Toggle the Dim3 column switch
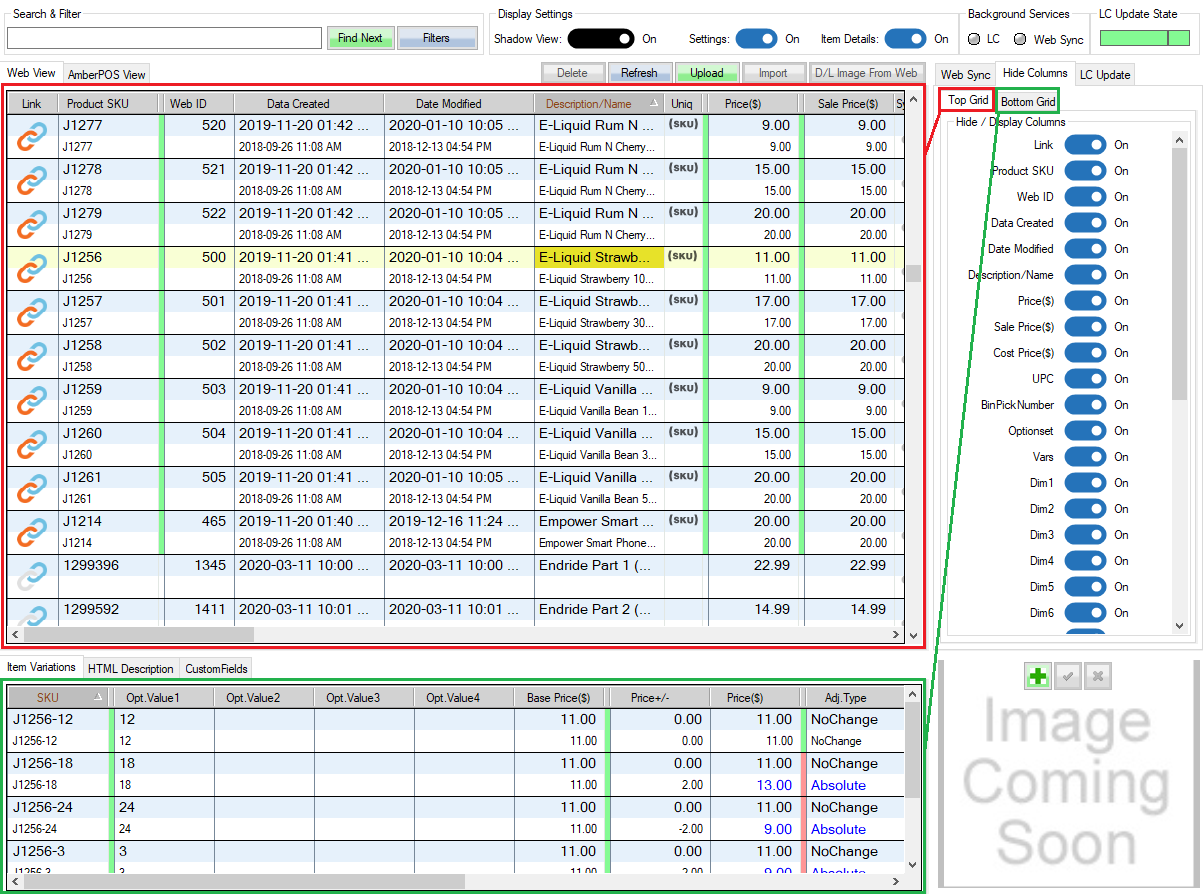The image size is (1203, 894). pyautogui.click(x=1085, y=535)
